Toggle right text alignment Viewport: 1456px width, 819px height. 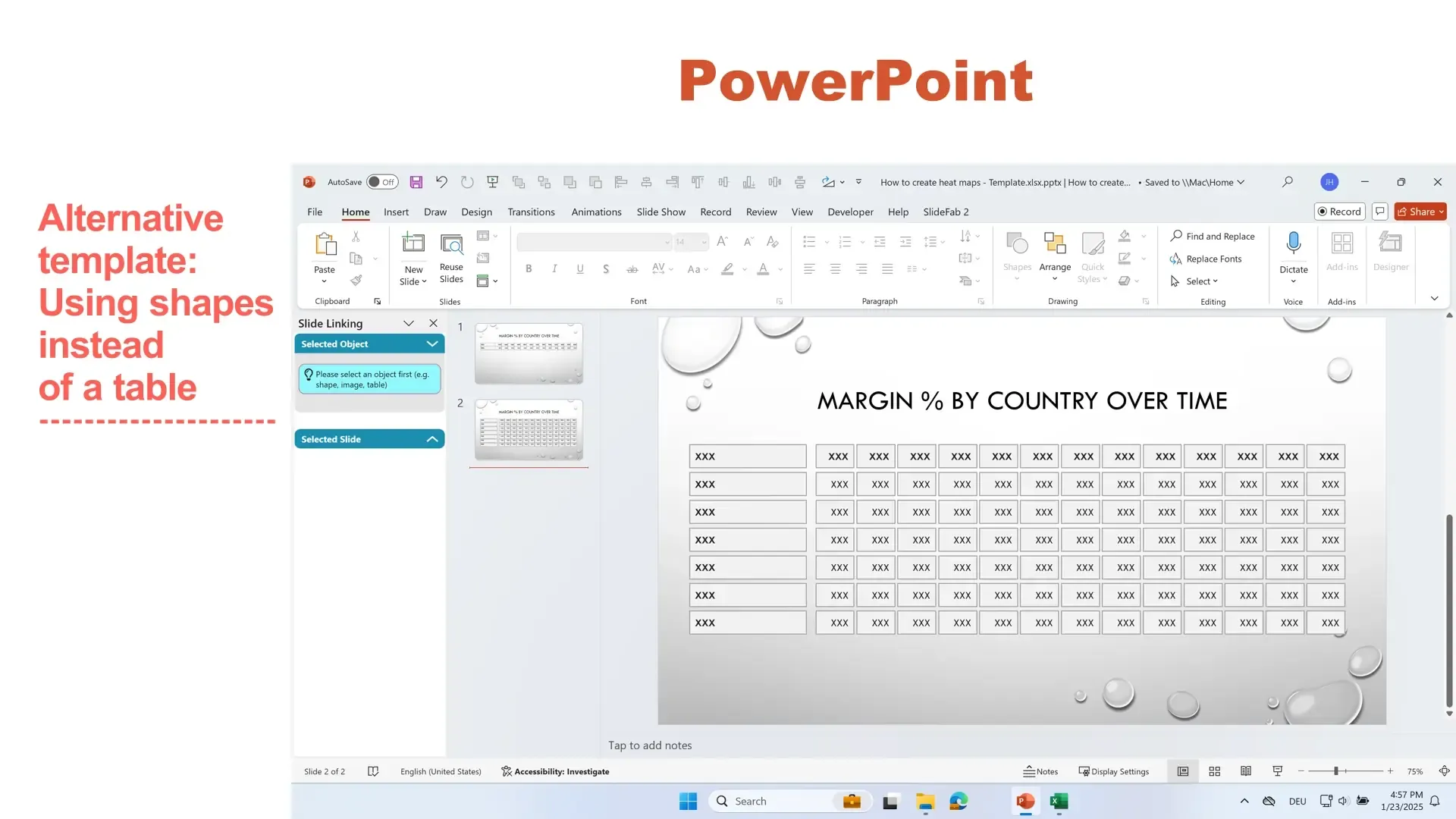(x=861, y=268)
